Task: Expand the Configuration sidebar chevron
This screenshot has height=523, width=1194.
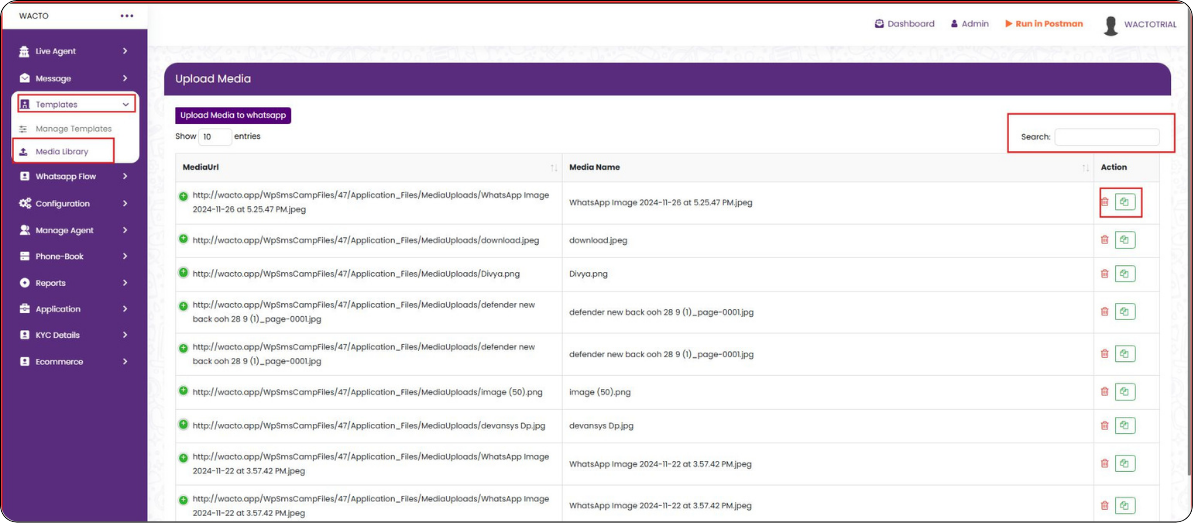Action: (125, 203)
